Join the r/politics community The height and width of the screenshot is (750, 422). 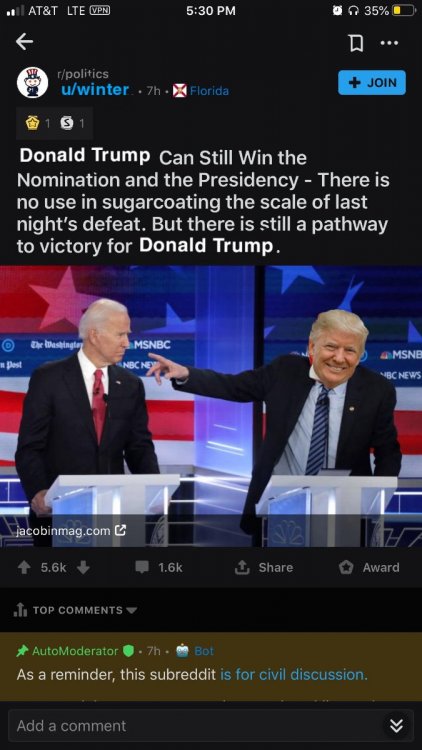click(372, 82)
